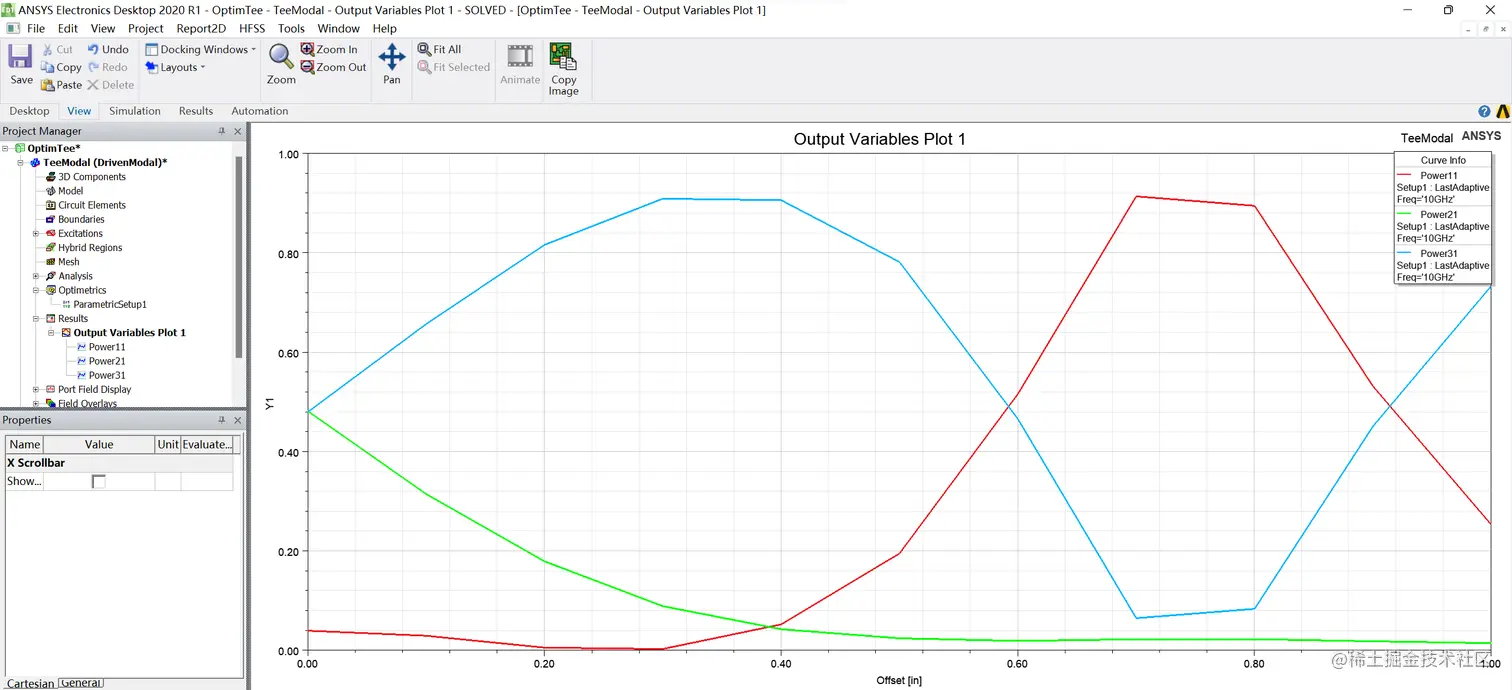The width and height of the screenshot is (1512, 690).
Task: Collapse the Optimetrics node
Action: pos(36,290)
